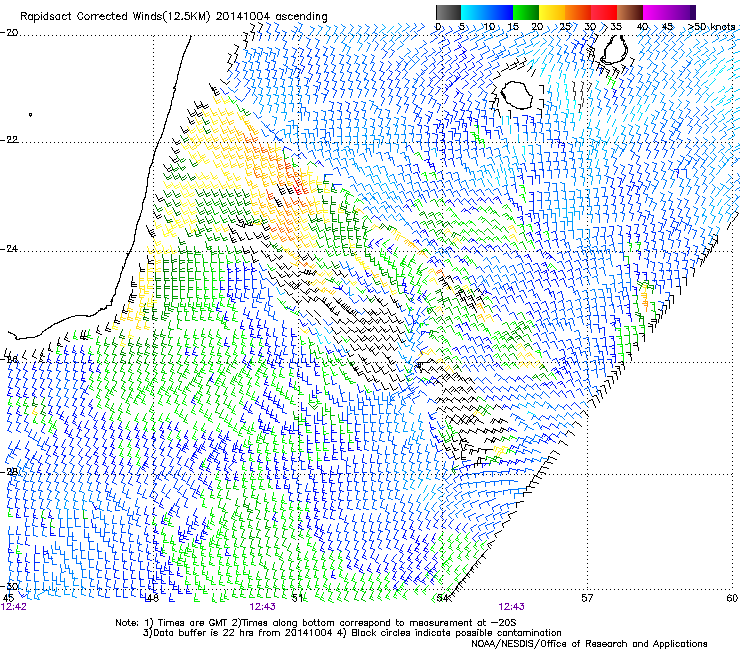Click the latitude label '-20'
This screenshot has width=740, height=650.
point(9,33)
